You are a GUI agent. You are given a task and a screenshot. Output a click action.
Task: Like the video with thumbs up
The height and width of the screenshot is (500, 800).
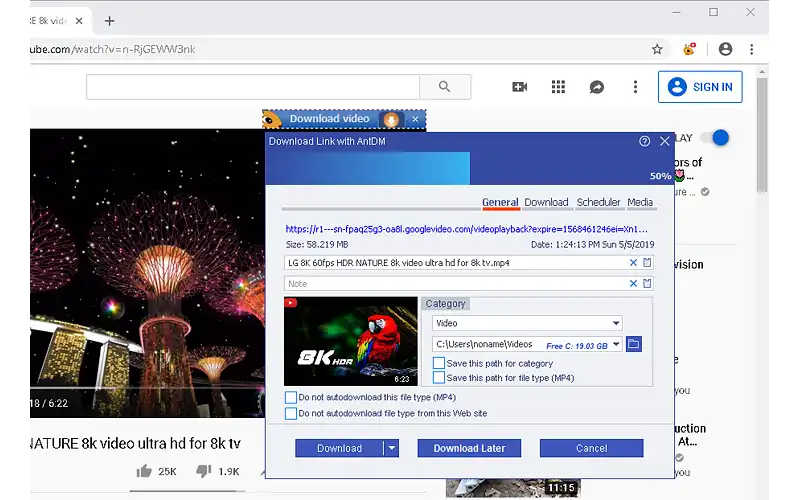click(x=144, y=471)
